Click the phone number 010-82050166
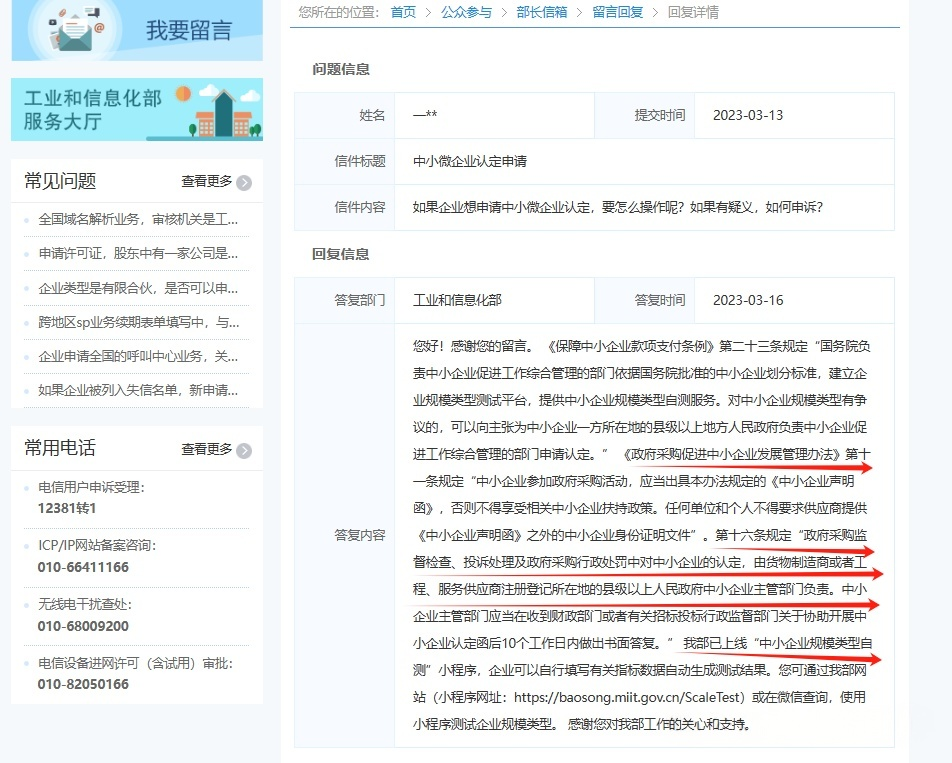Viewport: 952px width, 763px height. coord(83,685)
